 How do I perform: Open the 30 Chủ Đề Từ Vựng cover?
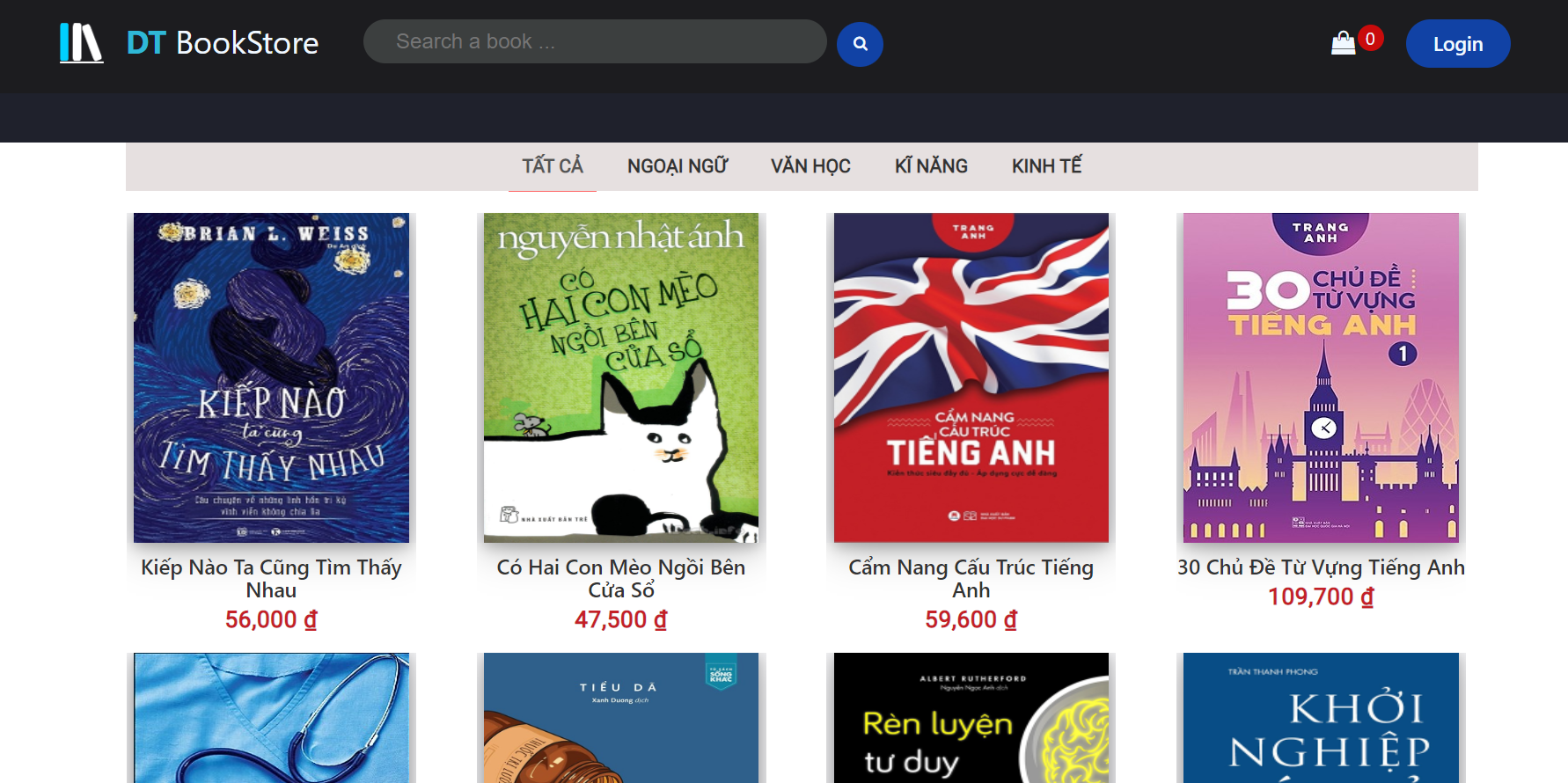click(x=1321, y=377)
